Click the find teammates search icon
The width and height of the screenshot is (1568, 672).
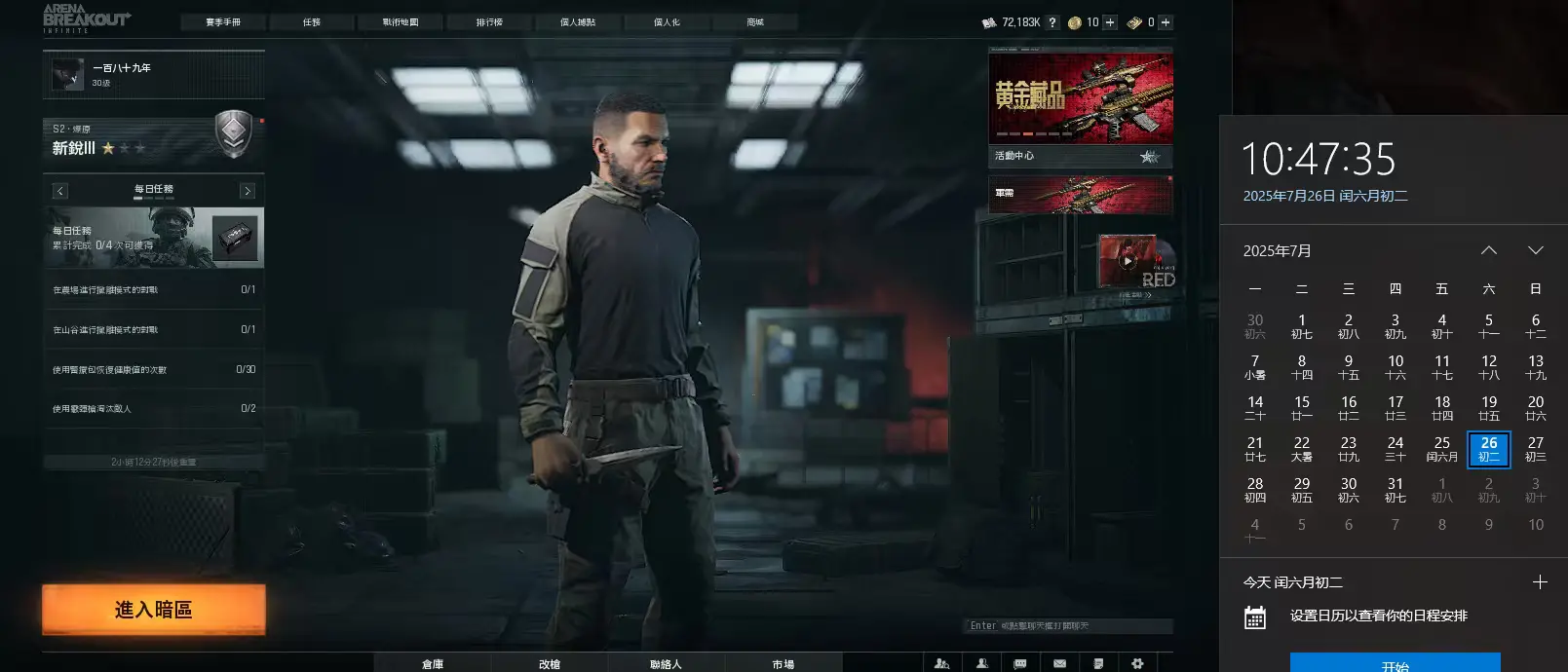[x=941, y=663]
